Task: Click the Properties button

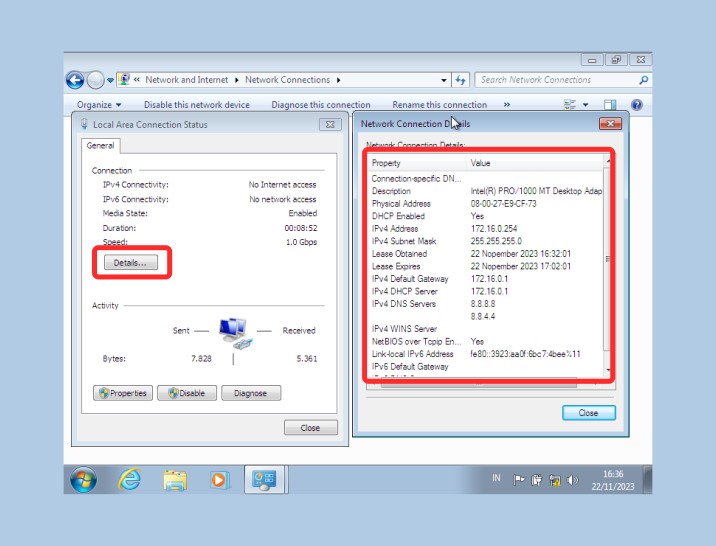Action: pyautogui.click(x=123, y=393)
